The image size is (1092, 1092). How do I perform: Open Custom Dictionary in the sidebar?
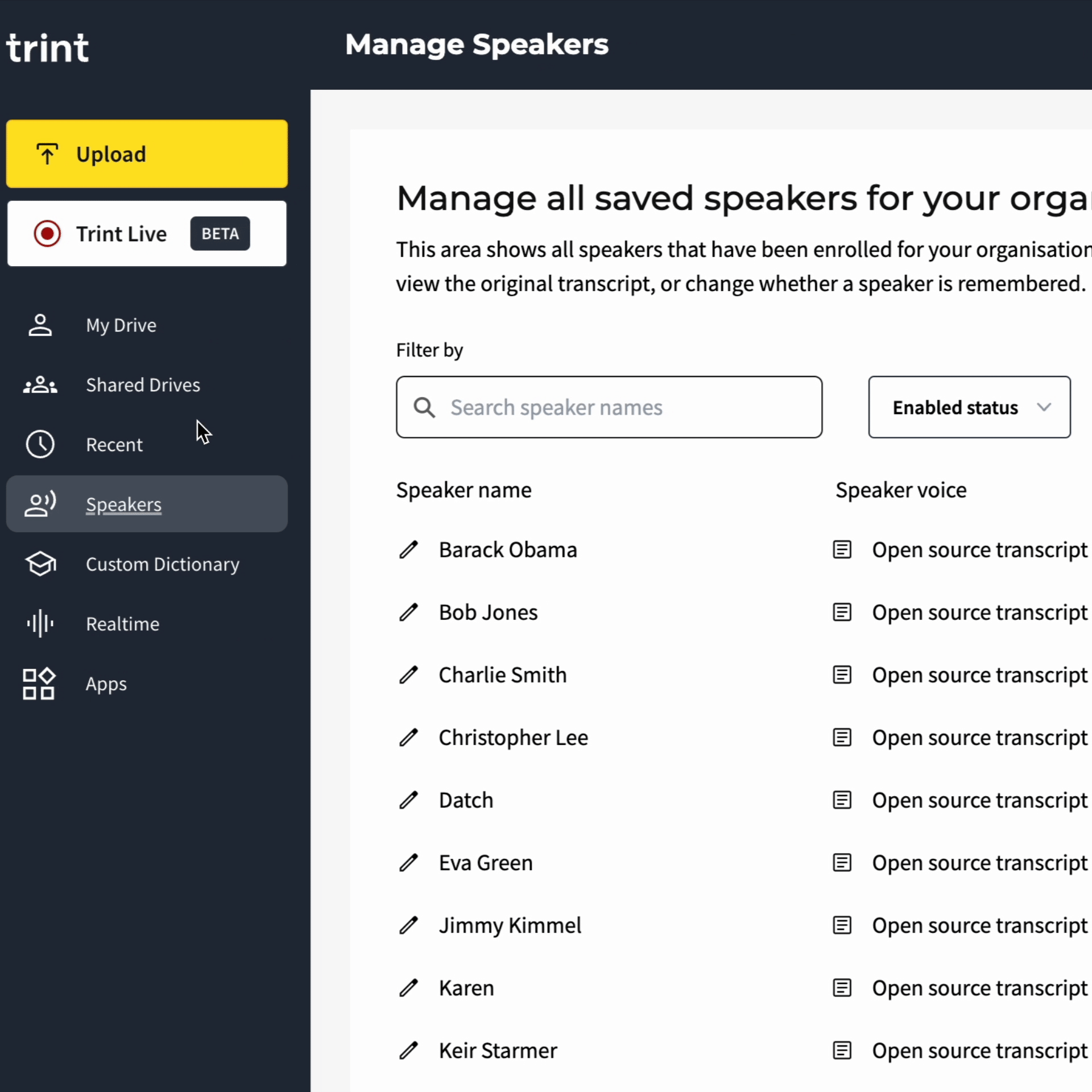(162, 564)
